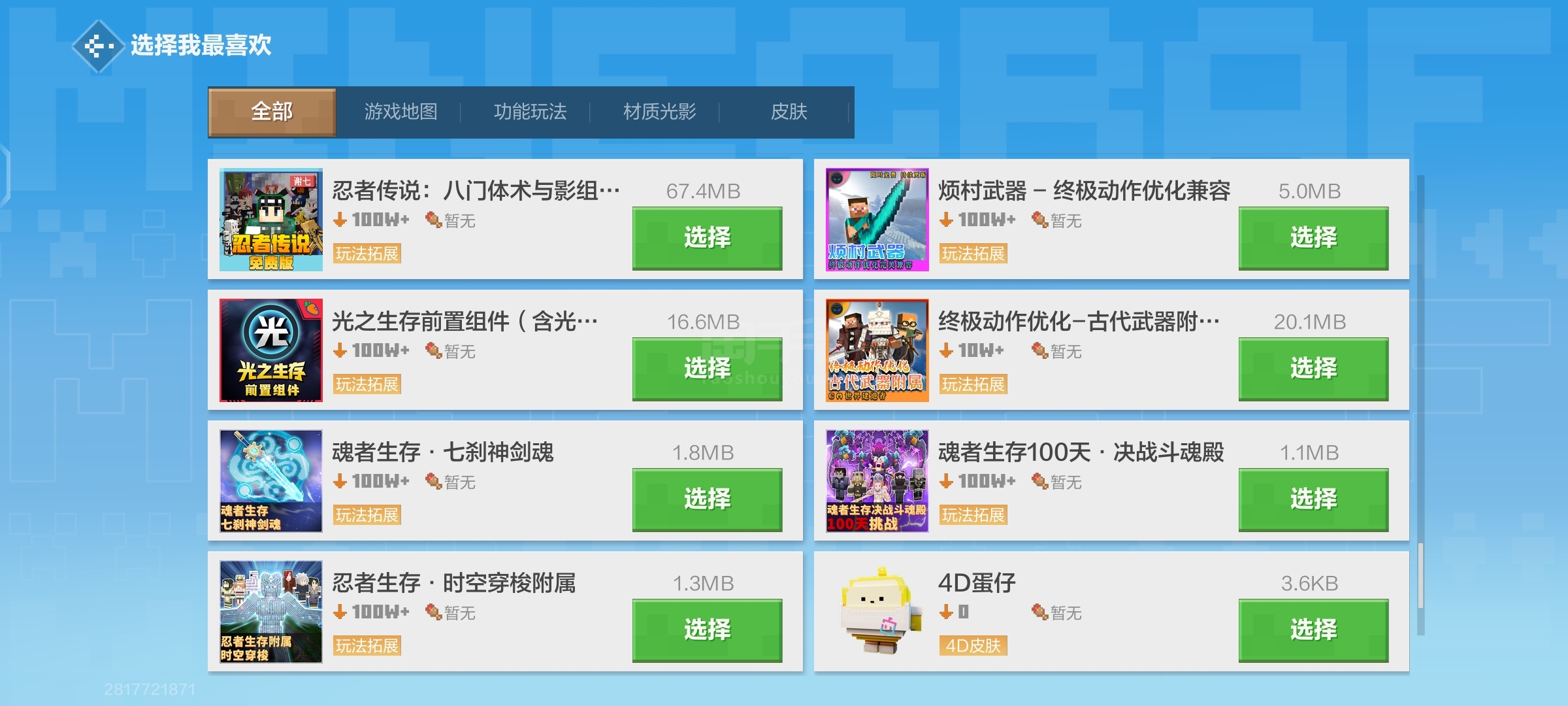Switch to the 游戏地图 tab
Screen dimensions: 1568x706
(x=400, y=112)
